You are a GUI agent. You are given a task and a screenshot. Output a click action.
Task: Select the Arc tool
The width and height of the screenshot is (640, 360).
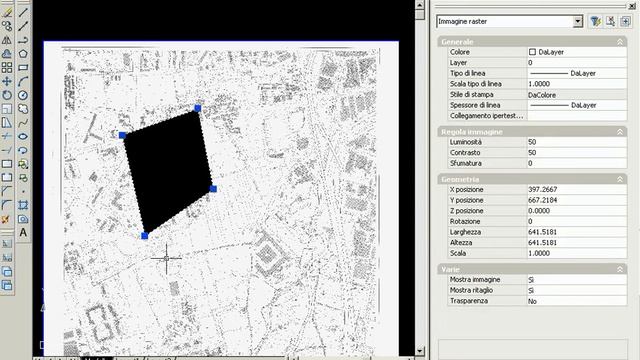tap(23, 81)
